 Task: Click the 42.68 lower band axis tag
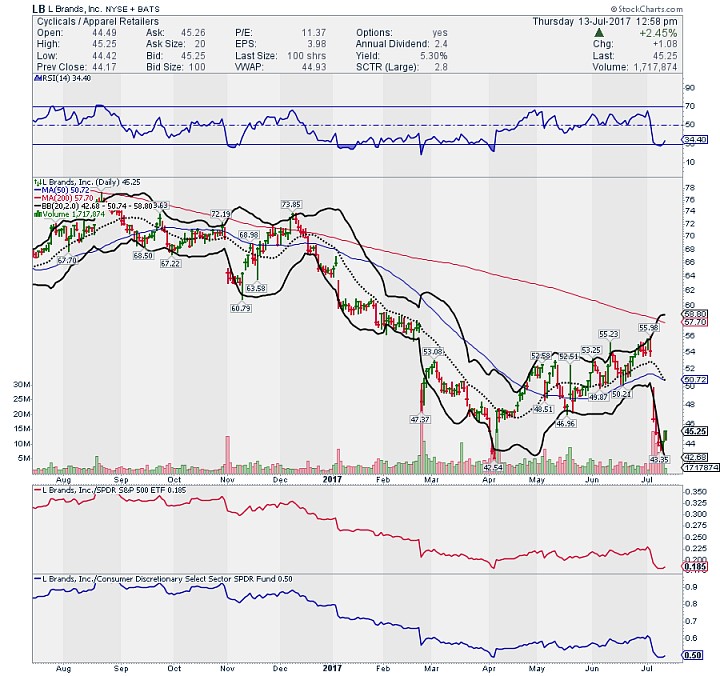[696, 457]
